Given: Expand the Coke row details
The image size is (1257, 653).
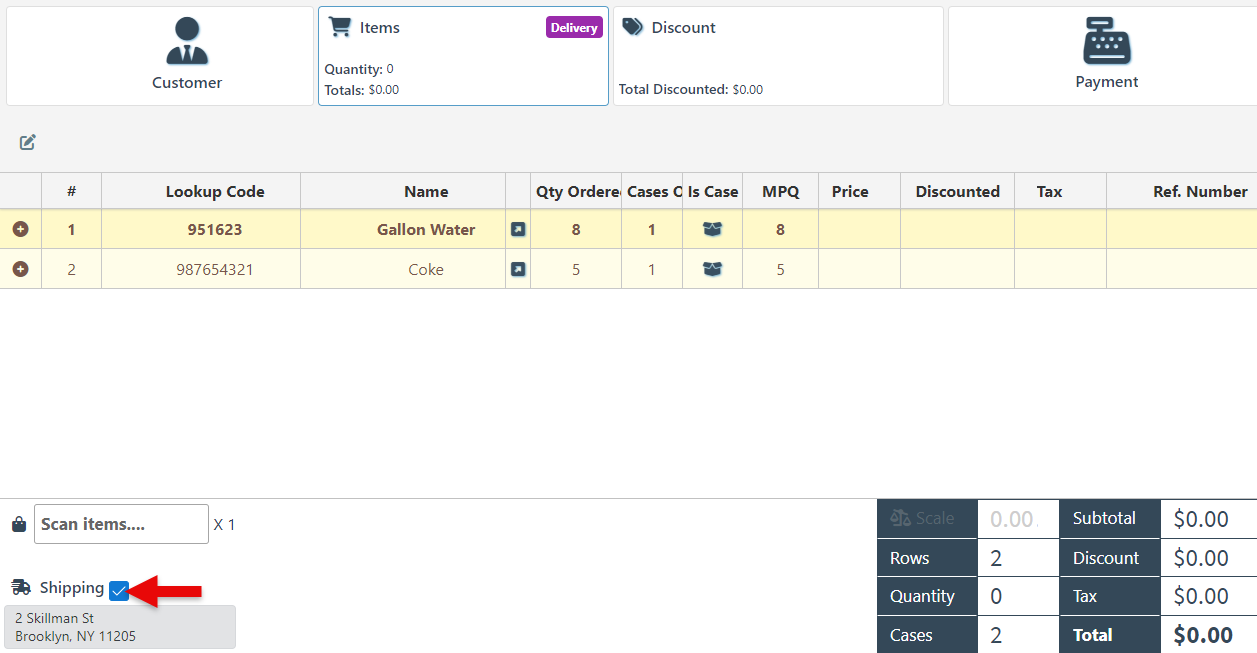Looking at the screenshot, I should (x=20, y=270).
